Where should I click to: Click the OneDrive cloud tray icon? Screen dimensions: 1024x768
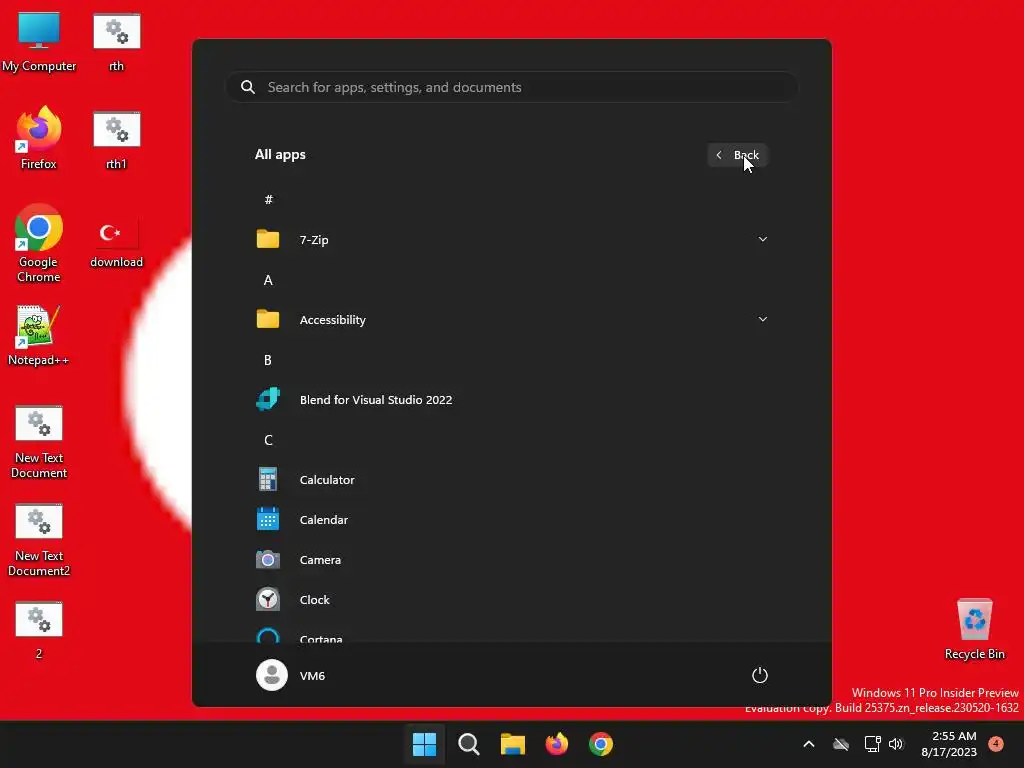coord(841,744)
